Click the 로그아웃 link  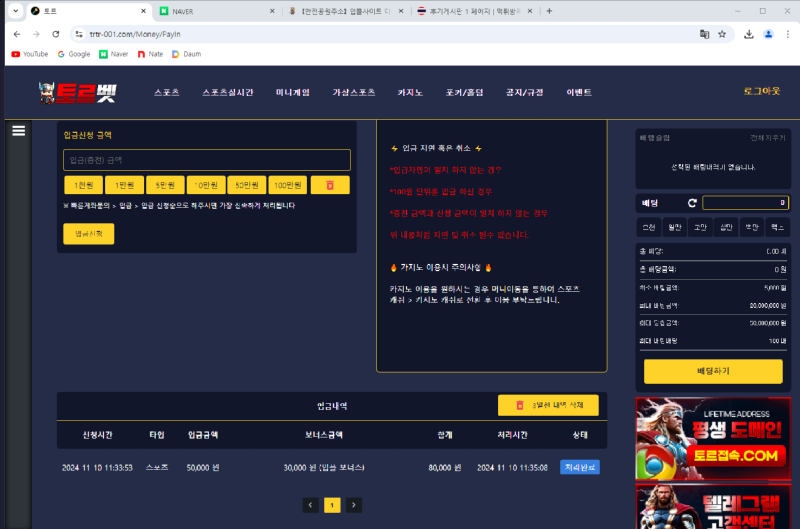point(761,91)
